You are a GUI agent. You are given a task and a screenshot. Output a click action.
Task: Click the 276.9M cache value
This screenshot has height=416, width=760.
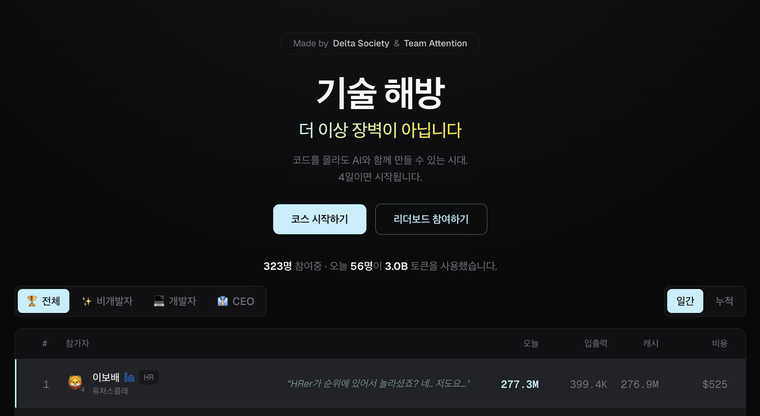pyautogui.click(x=639, y=384)
